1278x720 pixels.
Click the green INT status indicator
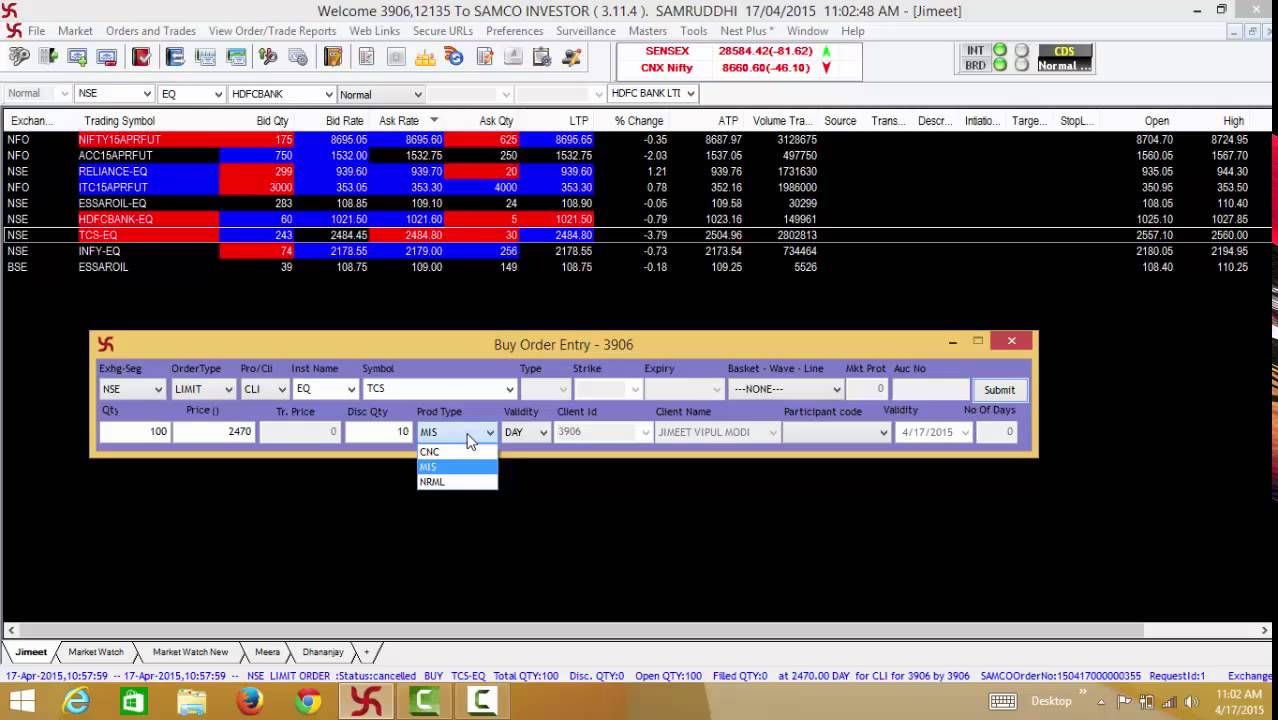tap(999, 51)
